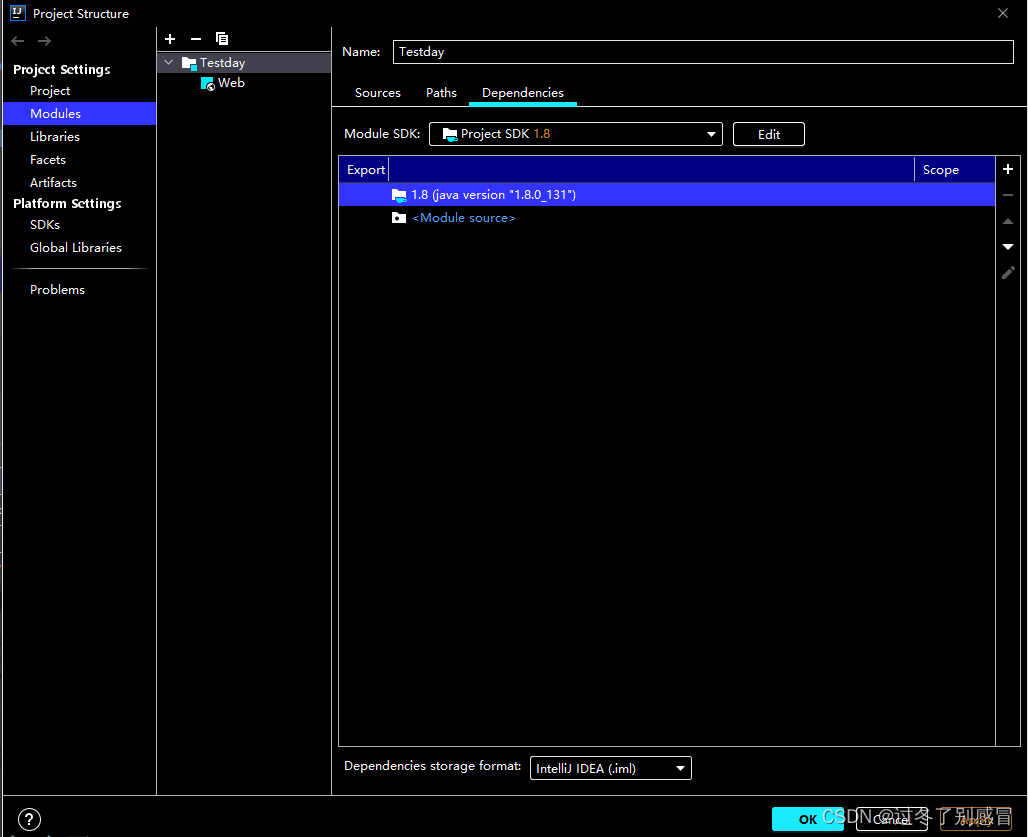This screenshot has width=1028, height=837.
Task: Add a dependency with plus icon
Action: point(1008,169)
